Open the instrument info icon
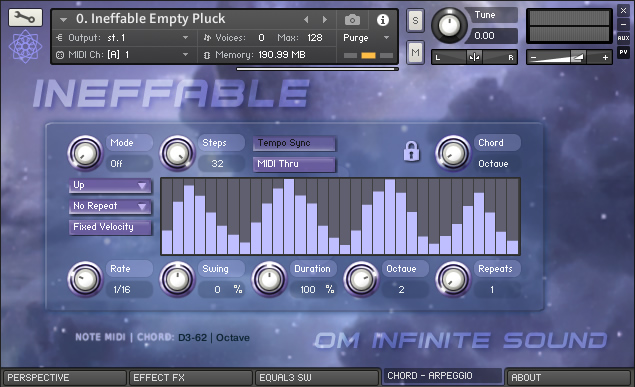Image resolution: width=635 pixels, height=387 pixels. pos(383,19)
